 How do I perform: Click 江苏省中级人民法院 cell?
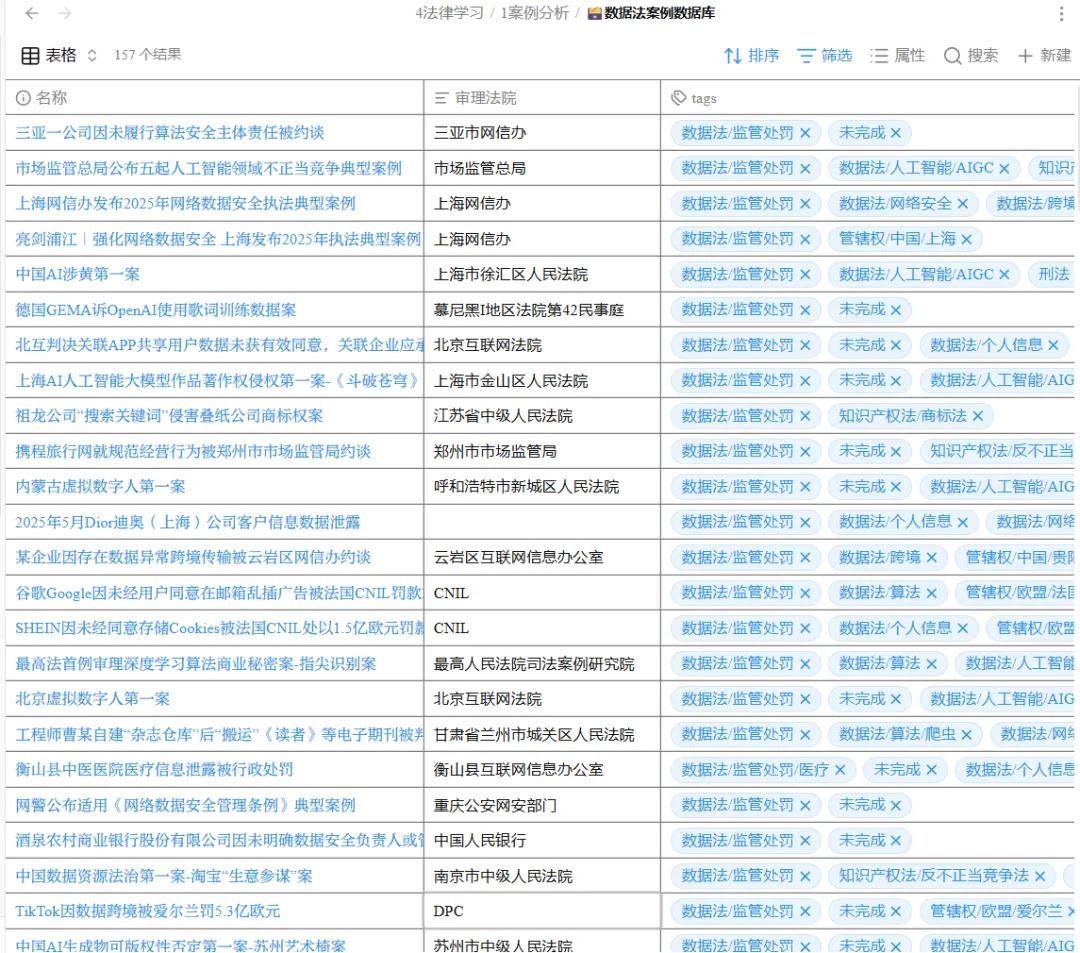pyautogui.click(x=542, y=416)
